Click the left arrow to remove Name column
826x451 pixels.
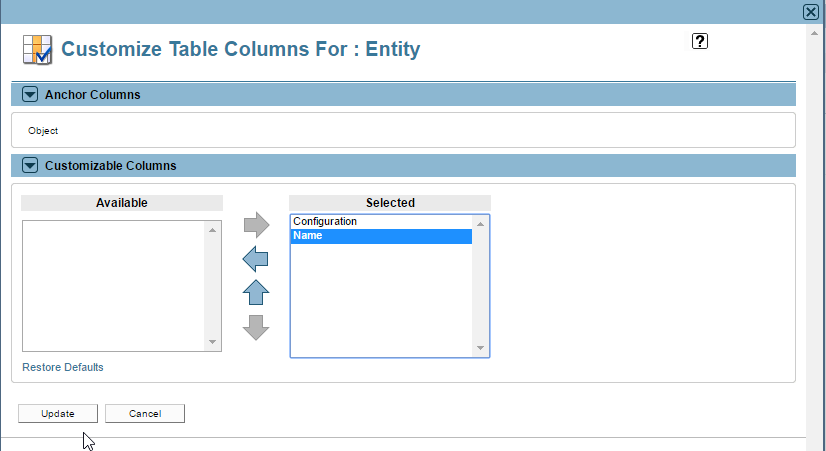click(x=255, y=259)
